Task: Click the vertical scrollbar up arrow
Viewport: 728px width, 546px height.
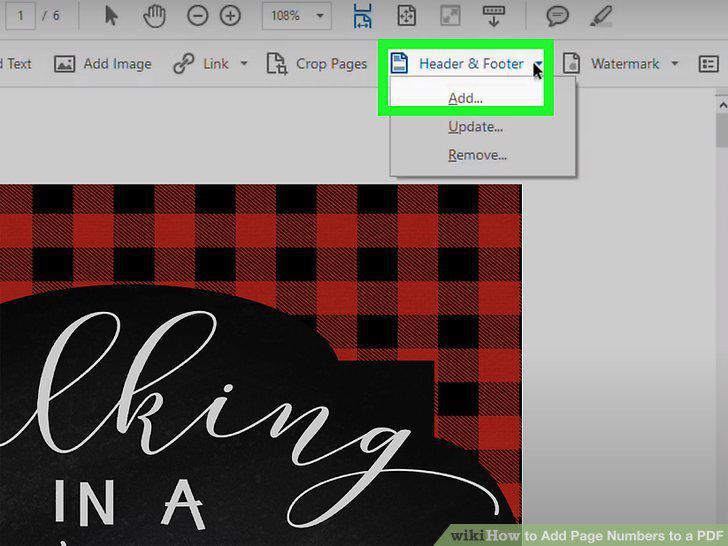Action: (x=722, y=105)
